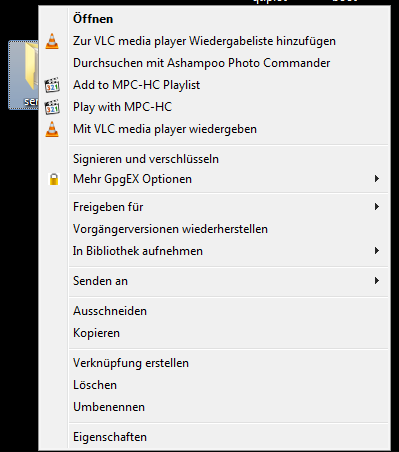Expand the Mehr GpgEX Optionen submenu arrow
Image resolution: width=399 pixels, height=452 pixels.
[x=377, y=179]
